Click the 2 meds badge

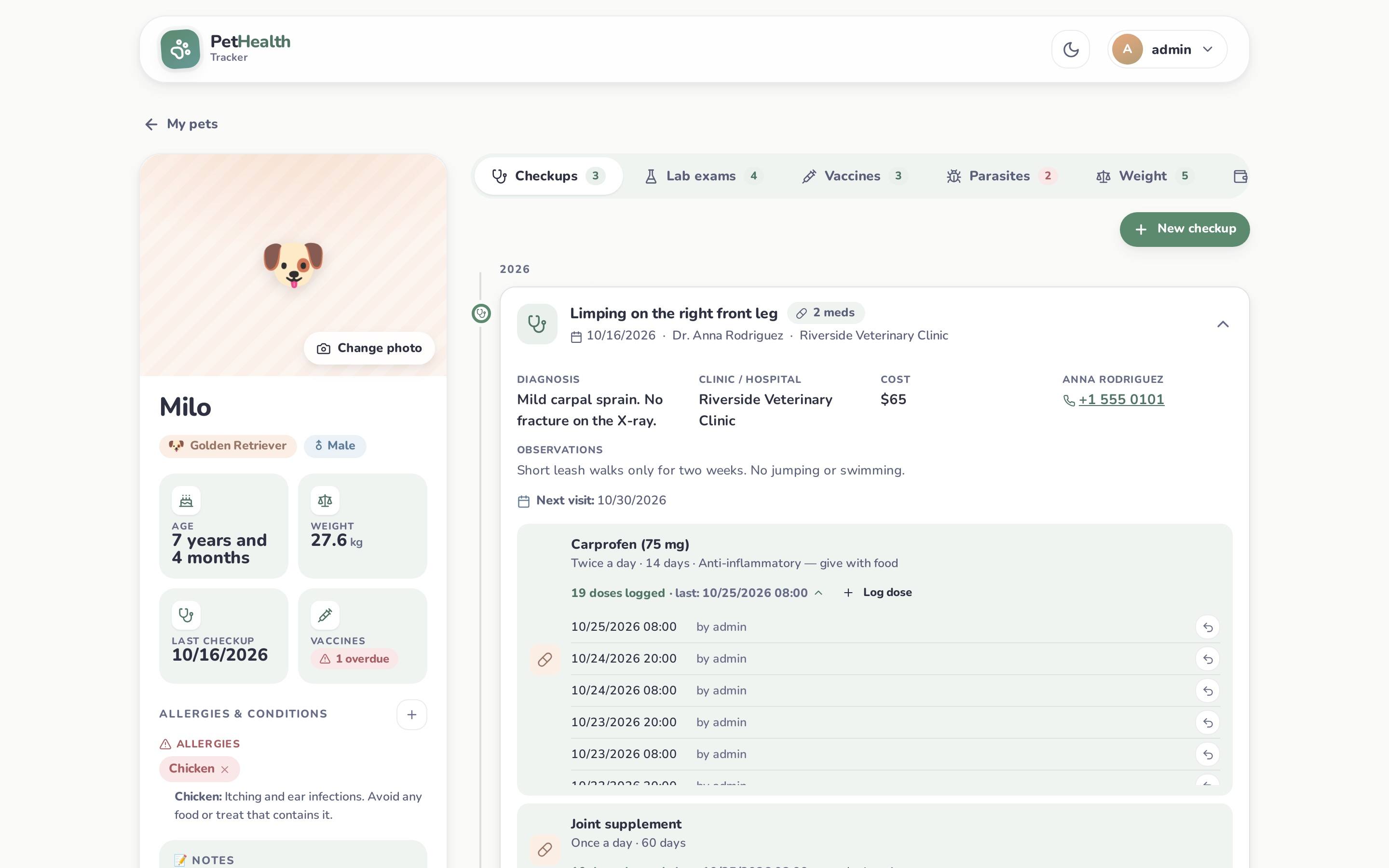tap(825, 313)
